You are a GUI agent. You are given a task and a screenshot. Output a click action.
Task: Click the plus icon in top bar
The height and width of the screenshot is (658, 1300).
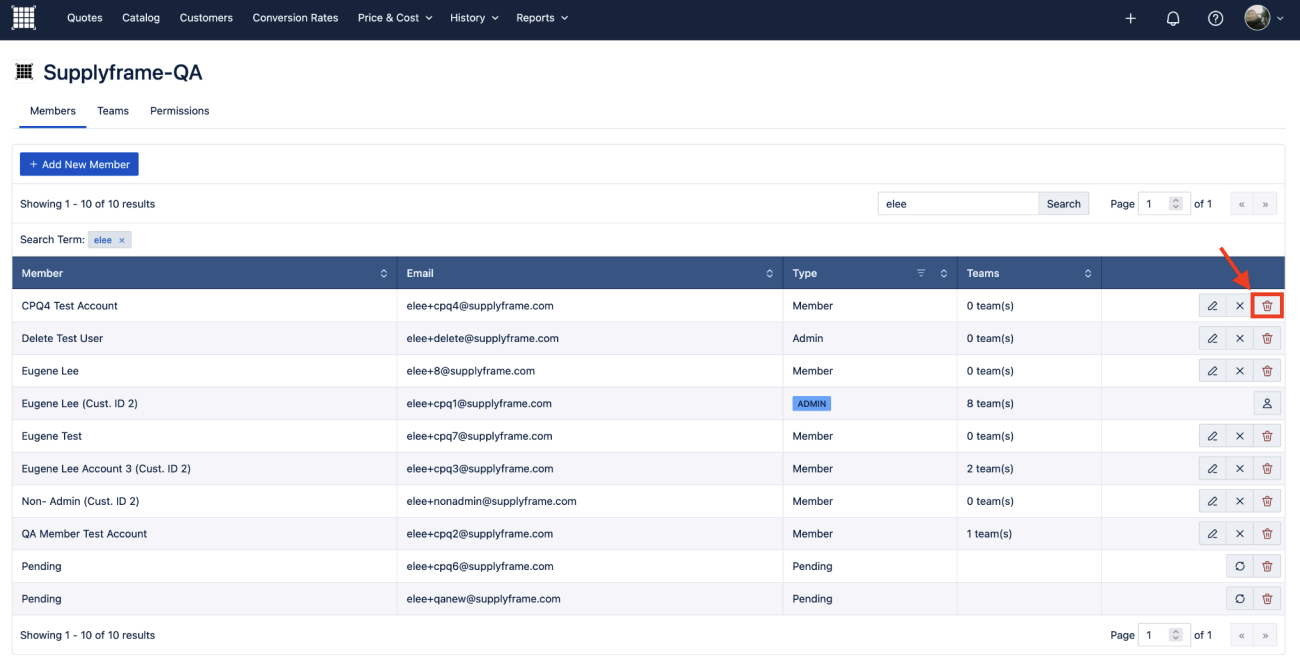pyautogui.click(x=1131, y=18)
